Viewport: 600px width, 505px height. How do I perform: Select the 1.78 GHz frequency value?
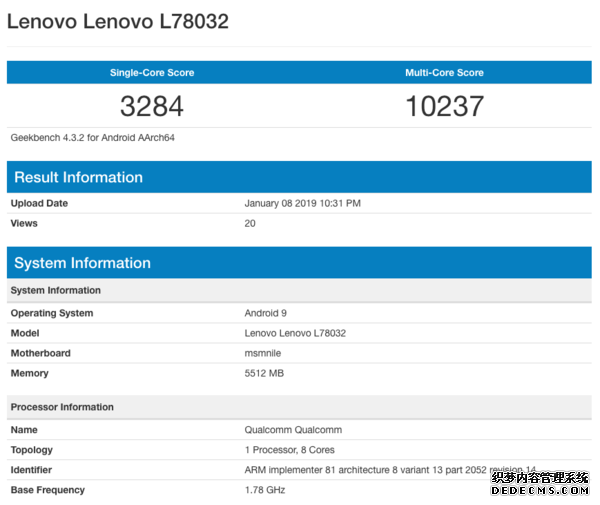point(265,490)
